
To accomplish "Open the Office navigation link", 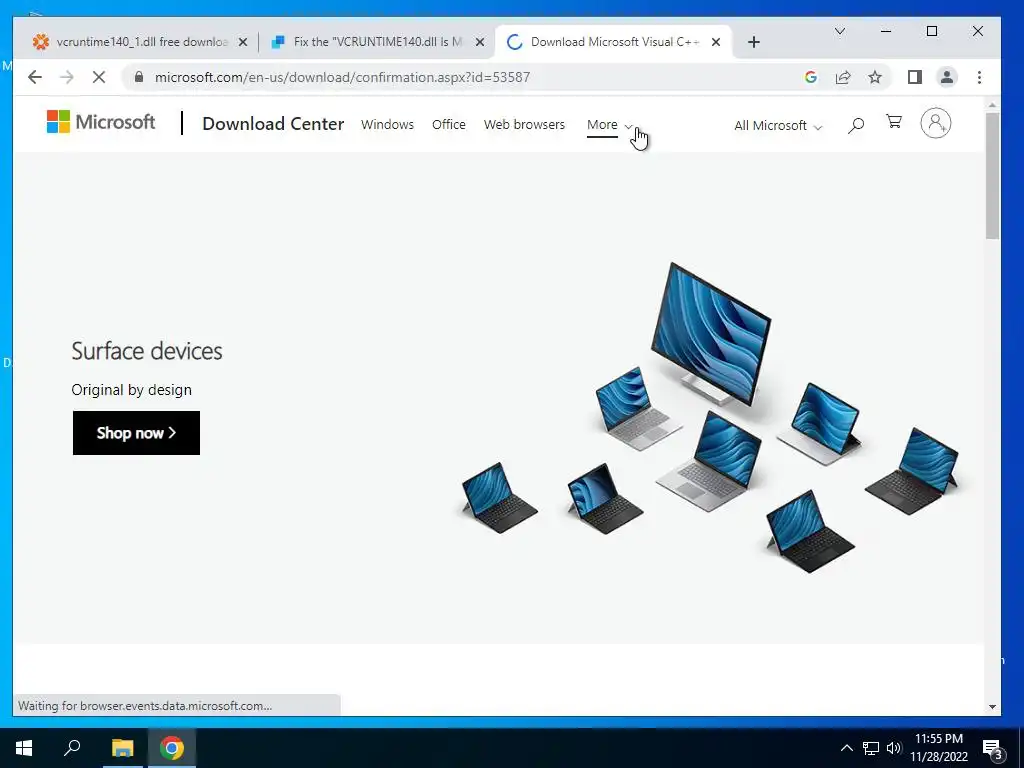I will point(449,125).
